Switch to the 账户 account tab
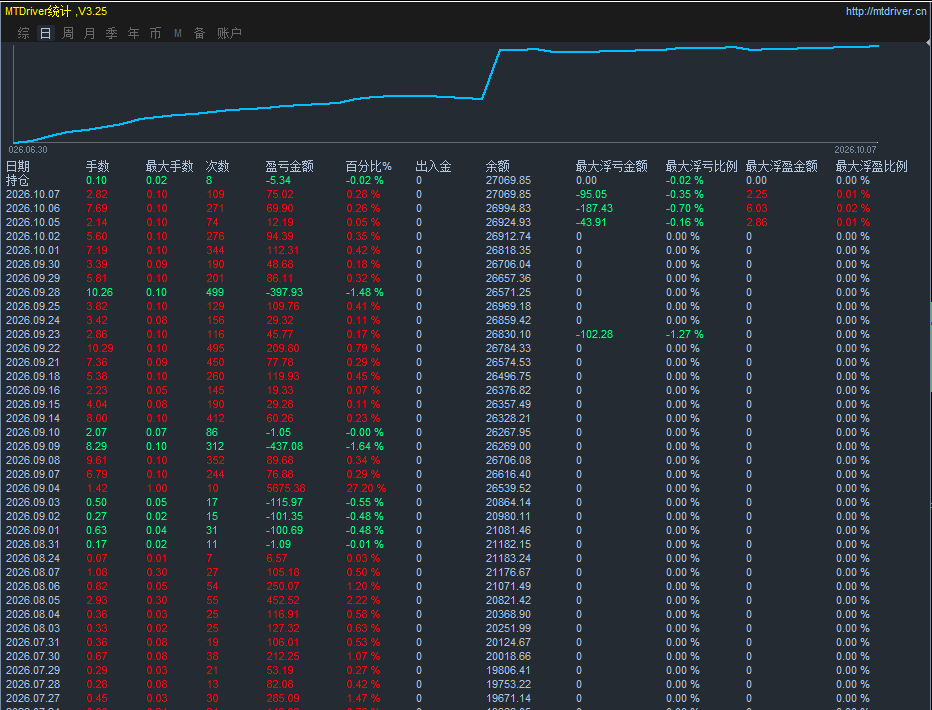 (229, 33)
